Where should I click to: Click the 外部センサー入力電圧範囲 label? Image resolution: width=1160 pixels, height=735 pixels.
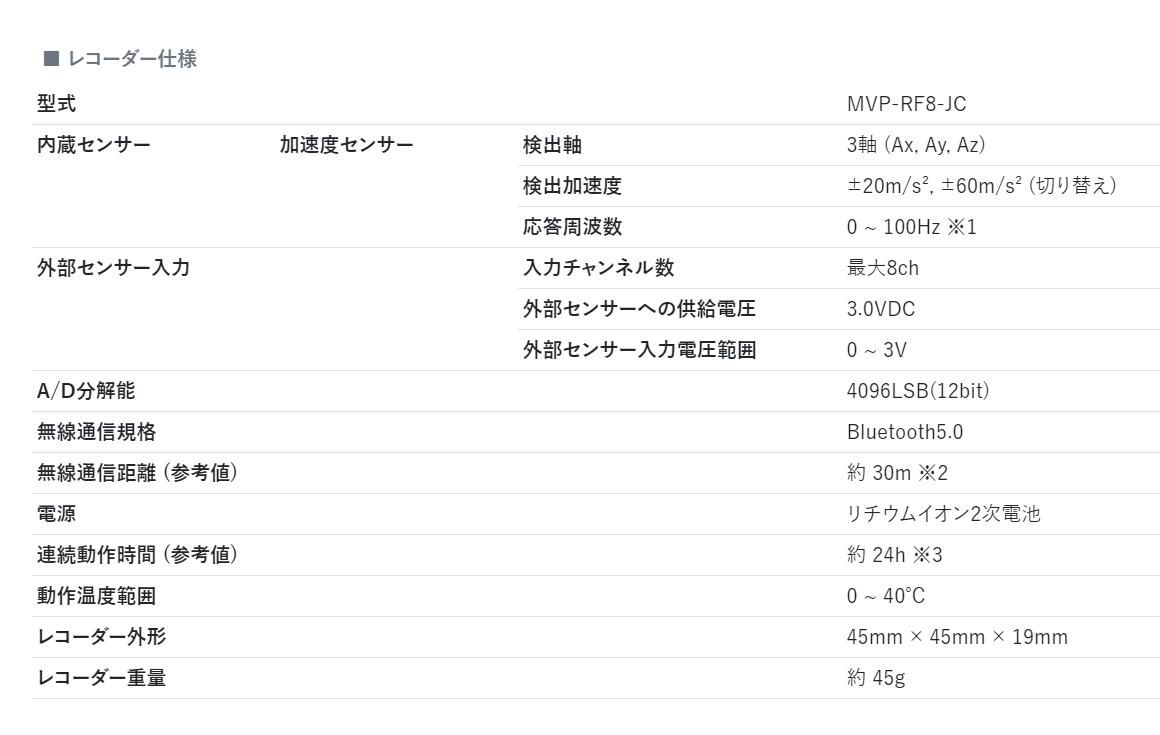639,350
